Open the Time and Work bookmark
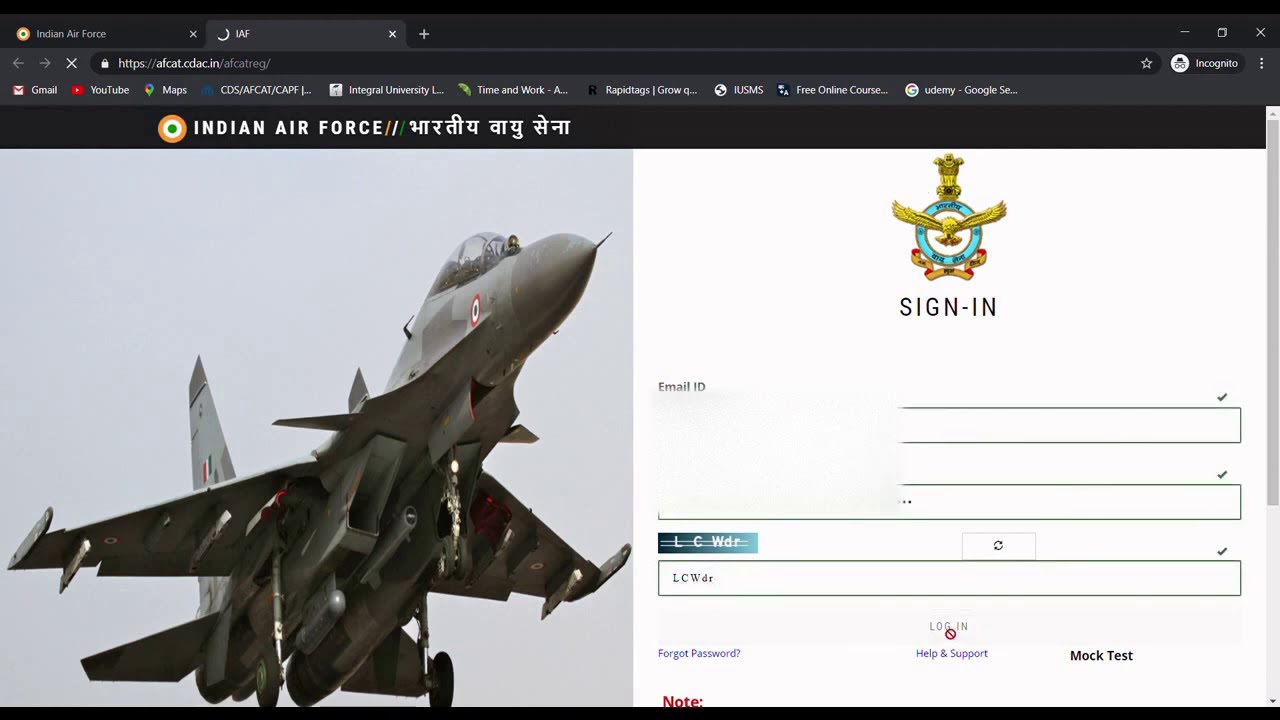 tap(513, 90)
